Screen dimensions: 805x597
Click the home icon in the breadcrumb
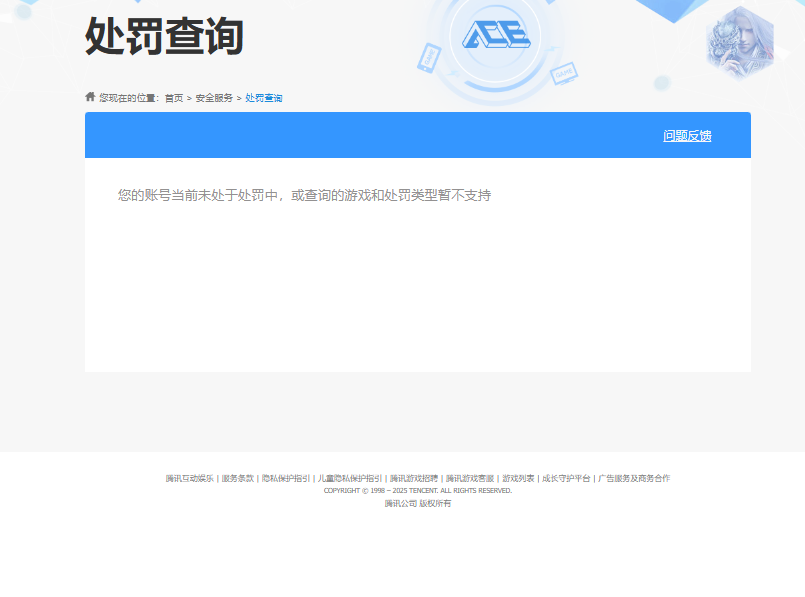tap(88, 98)
